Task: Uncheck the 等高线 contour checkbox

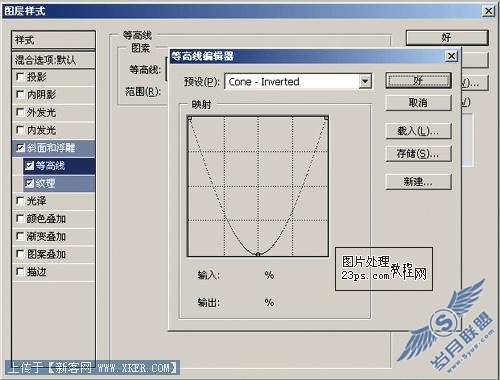Action: (29, 166)
